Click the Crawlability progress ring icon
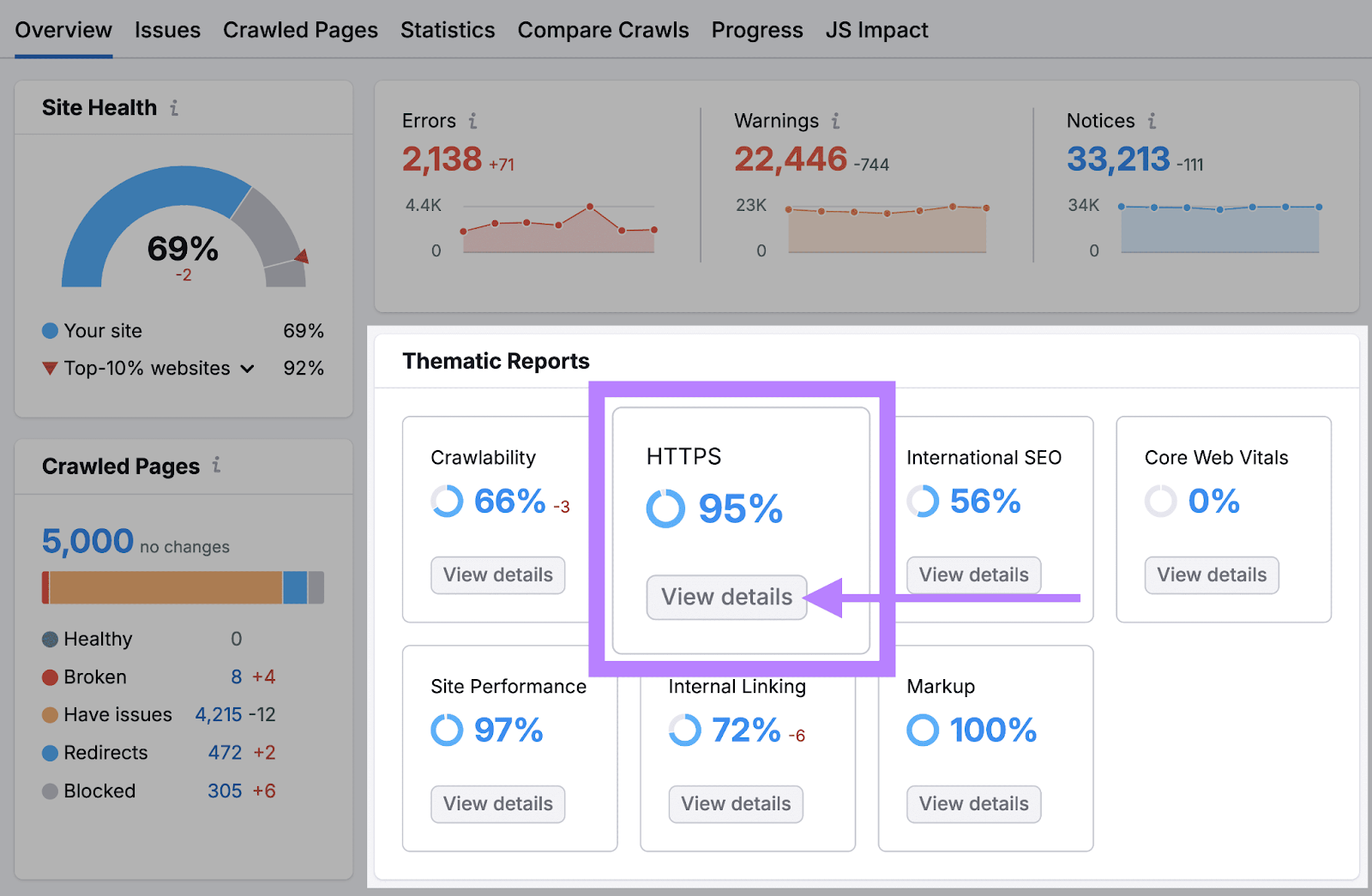Screen dimensions: 1372x896 click(x=447, y=502)
